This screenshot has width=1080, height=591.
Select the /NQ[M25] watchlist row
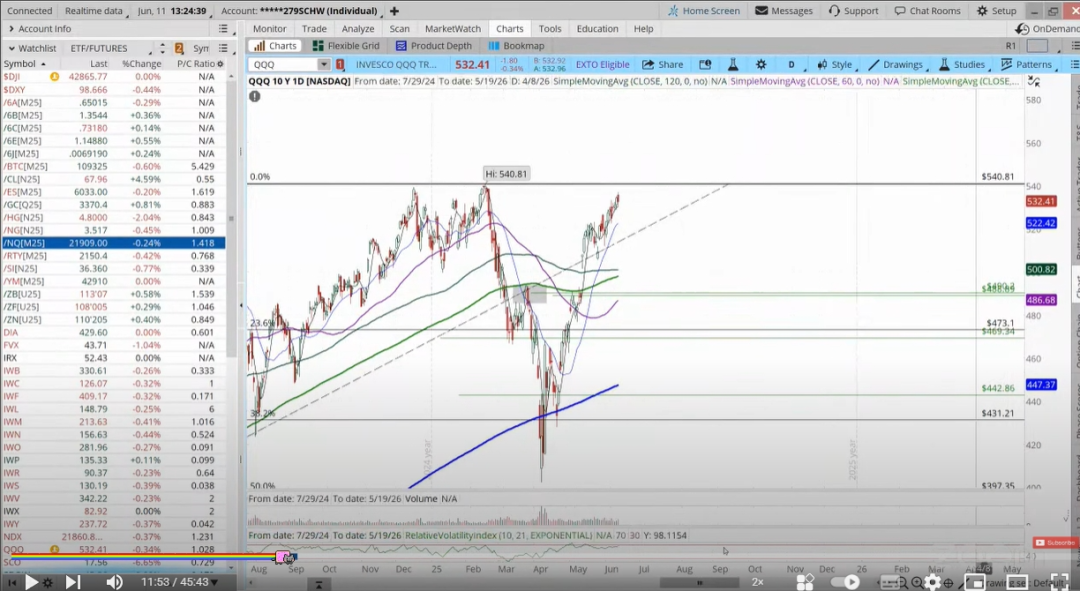pos(113,243)
